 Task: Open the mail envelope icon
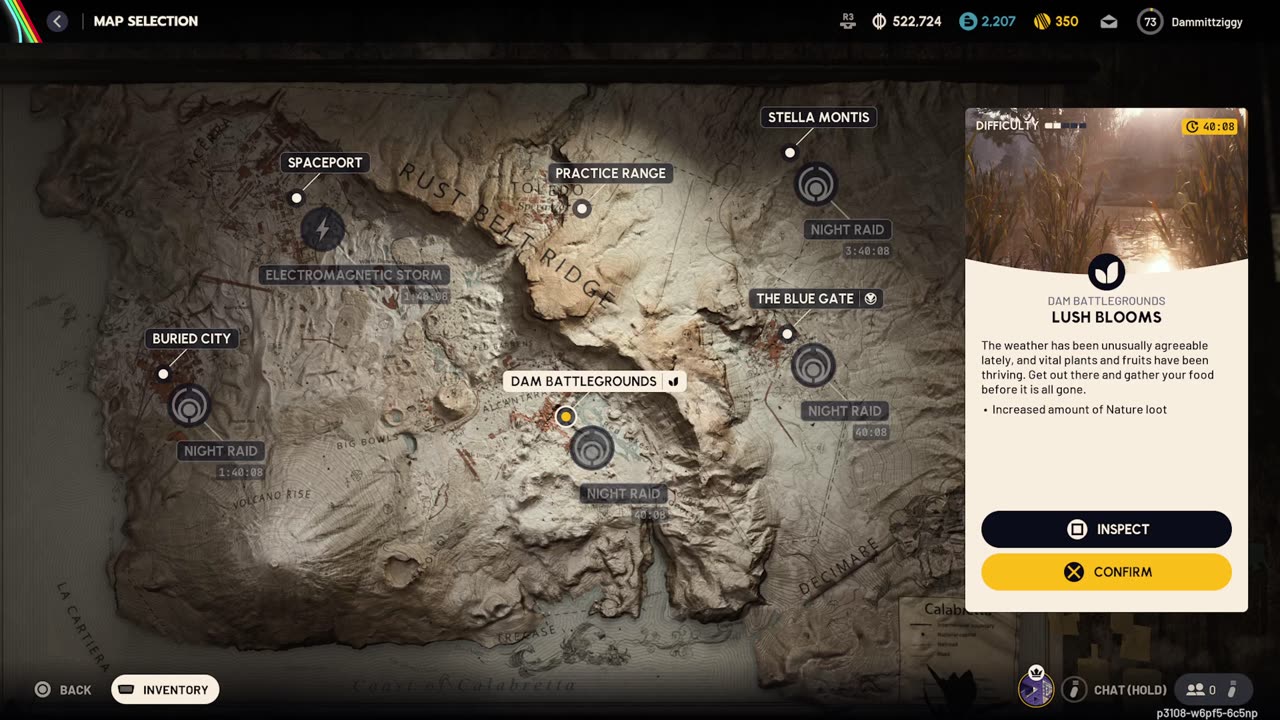click(x=1109, y=21)
